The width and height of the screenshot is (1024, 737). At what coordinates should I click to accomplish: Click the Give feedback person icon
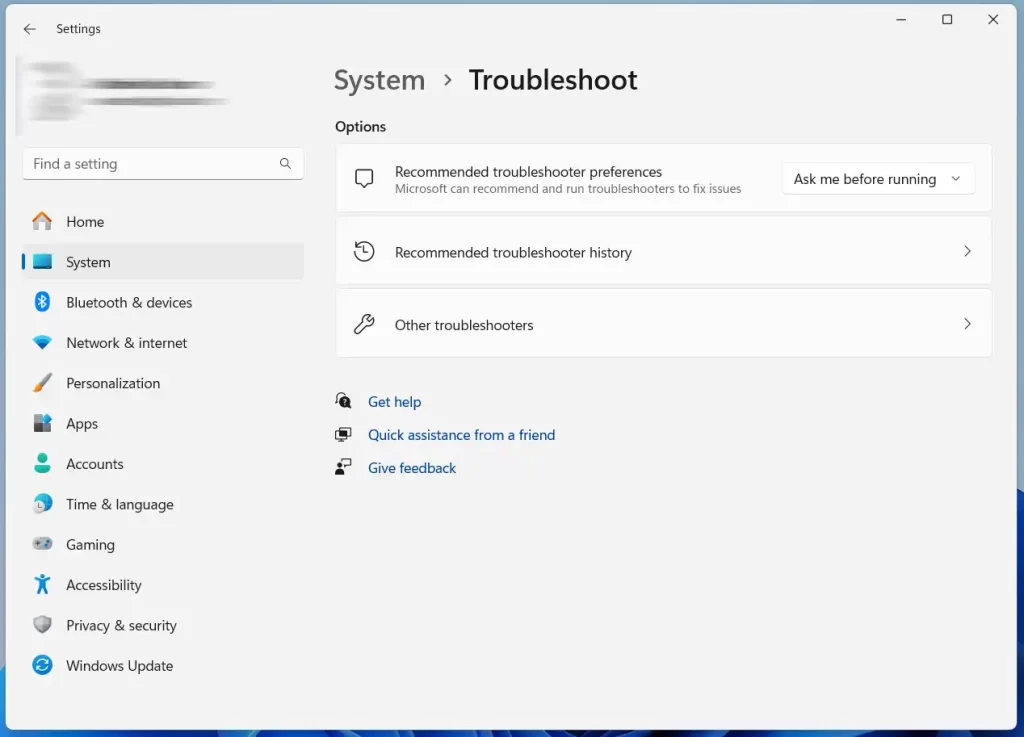pos(344,467)
